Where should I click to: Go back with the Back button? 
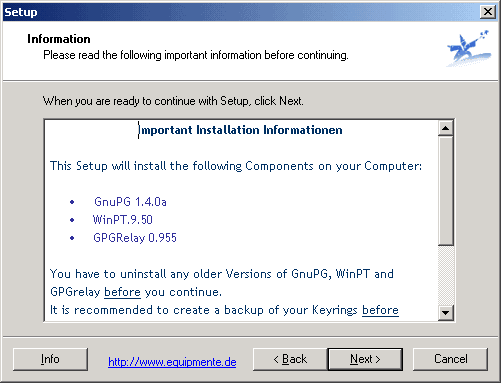pyautogui.click(x=290, y=359)
